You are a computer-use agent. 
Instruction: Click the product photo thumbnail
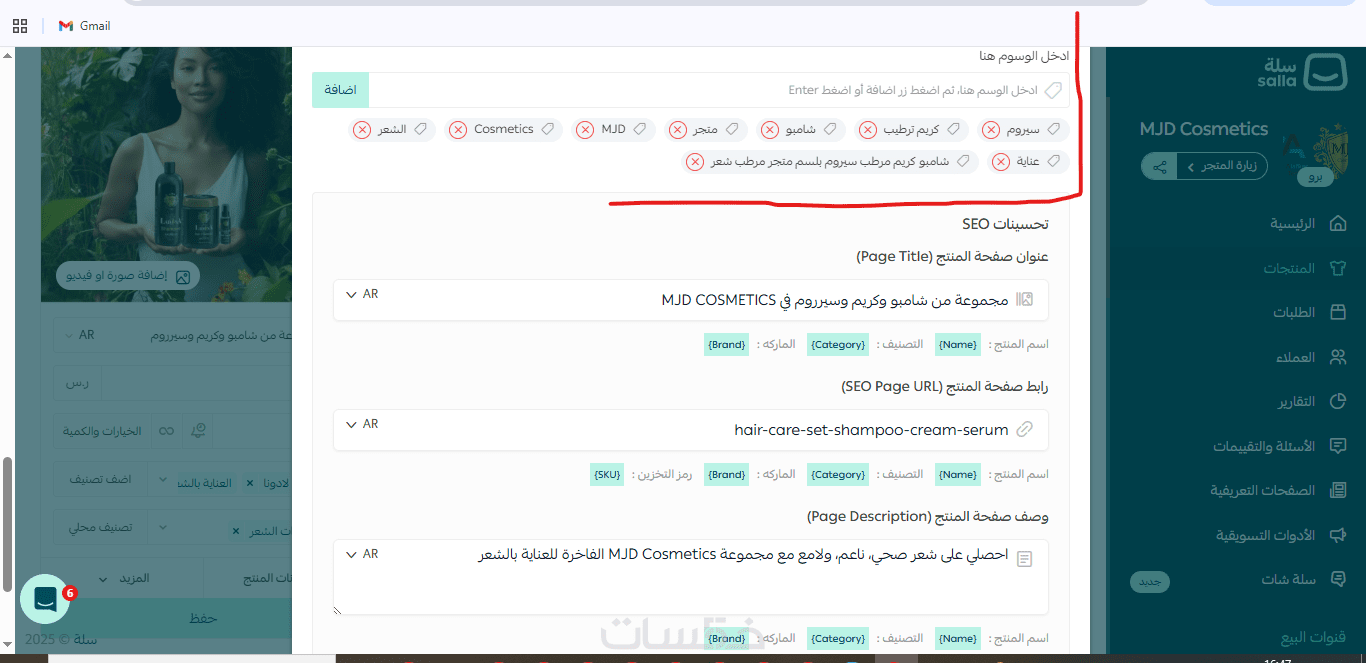(166, 174)
